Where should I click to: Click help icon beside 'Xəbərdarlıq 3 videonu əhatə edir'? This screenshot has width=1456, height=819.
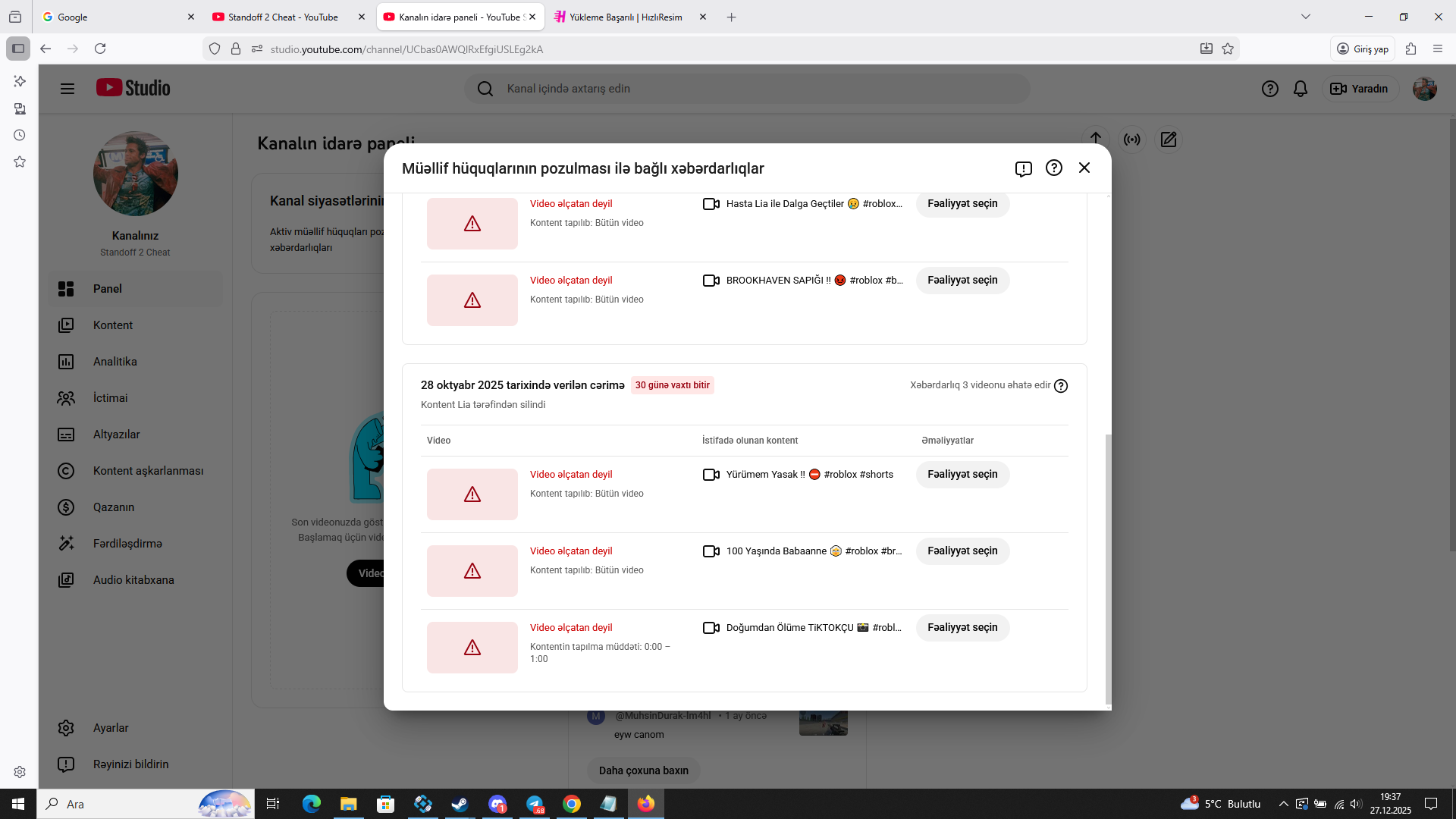tap(1061, 386)
